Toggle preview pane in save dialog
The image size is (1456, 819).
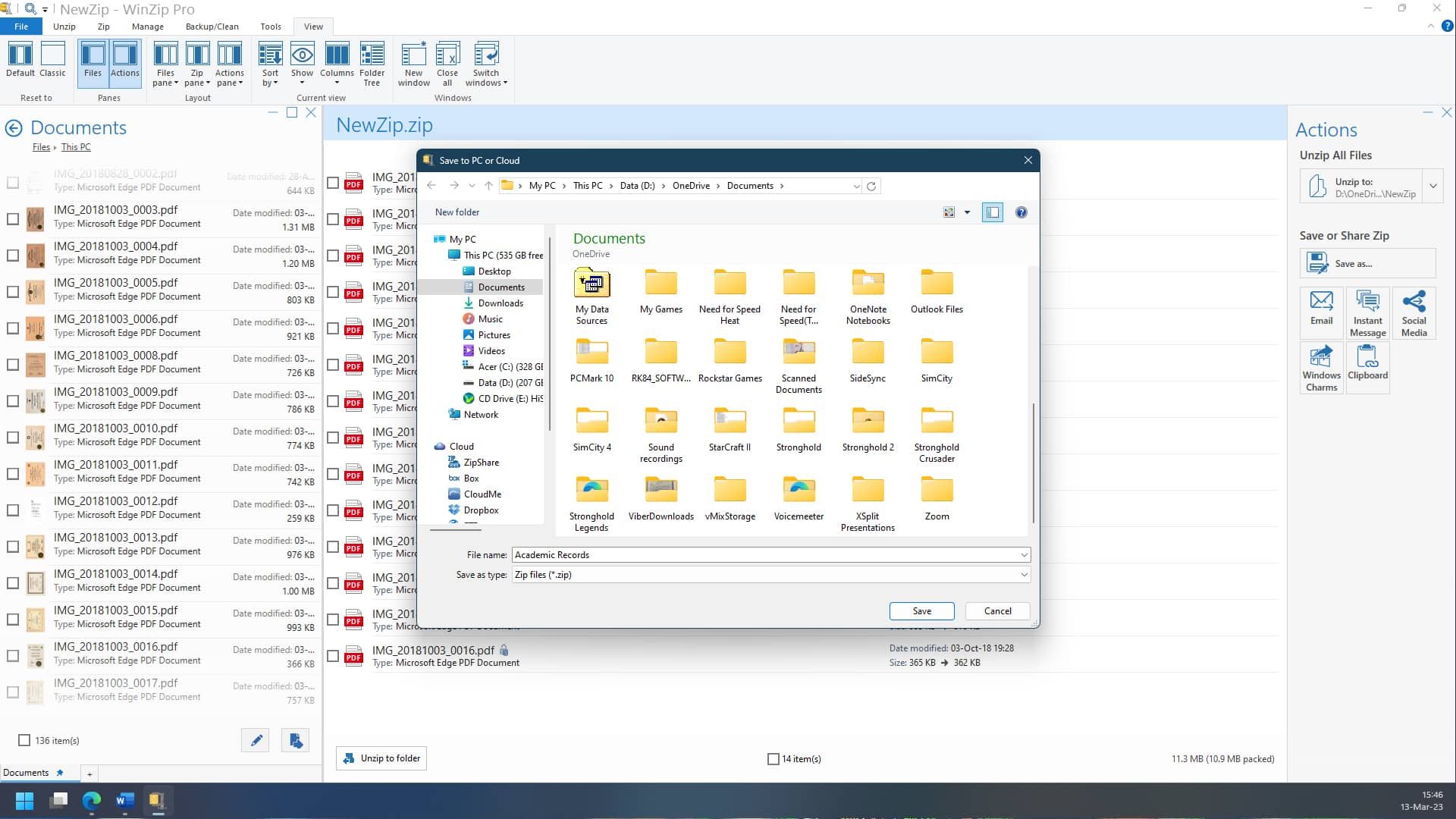pos(992,212)
